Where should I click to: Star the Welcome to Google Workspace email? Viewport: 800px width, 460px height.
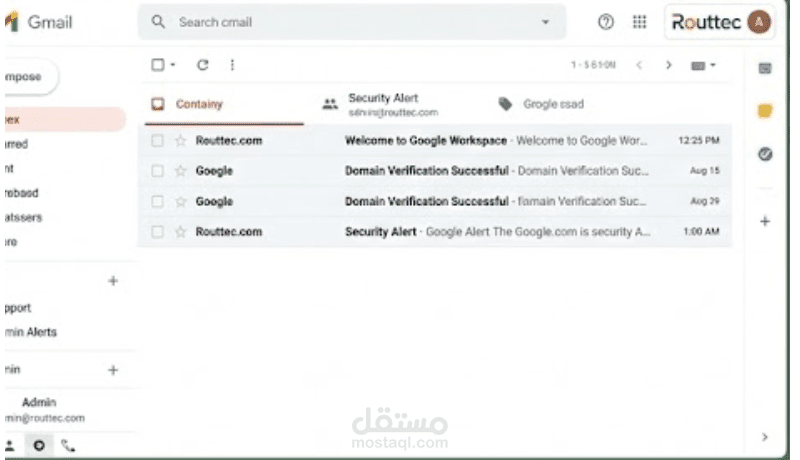(x=180, y=140)
